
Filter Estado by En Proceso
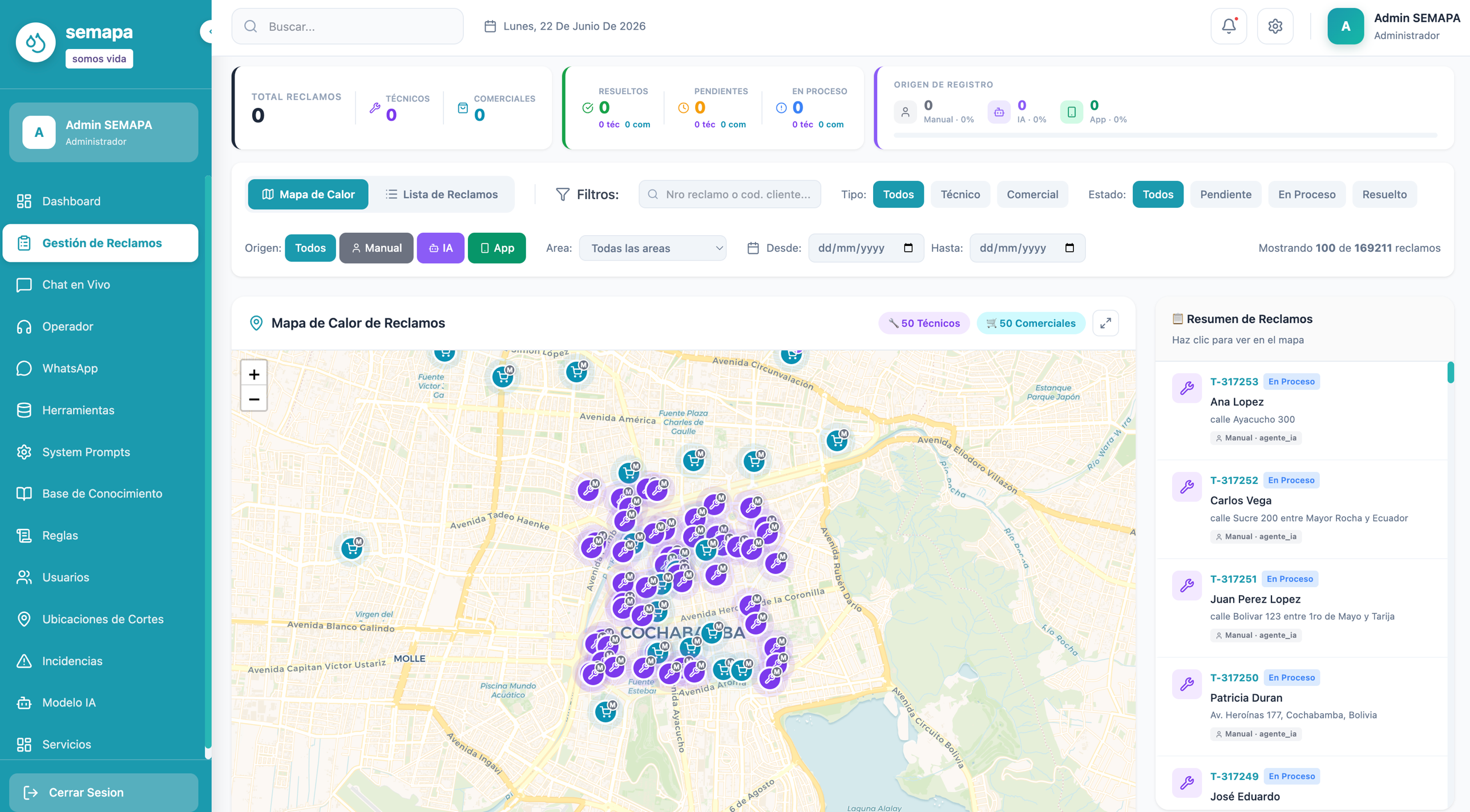point(1307,195)
